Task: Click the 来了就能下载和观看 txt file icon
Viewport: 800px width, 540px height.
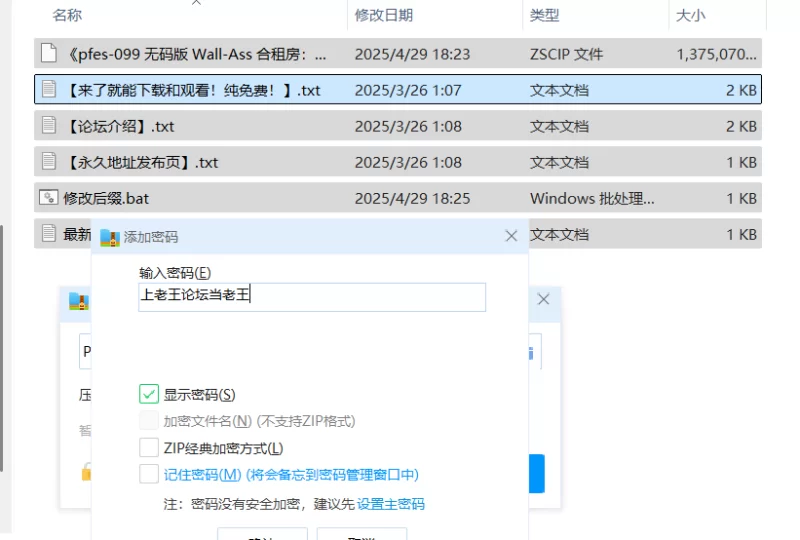Action: click(x=48, y=89)
